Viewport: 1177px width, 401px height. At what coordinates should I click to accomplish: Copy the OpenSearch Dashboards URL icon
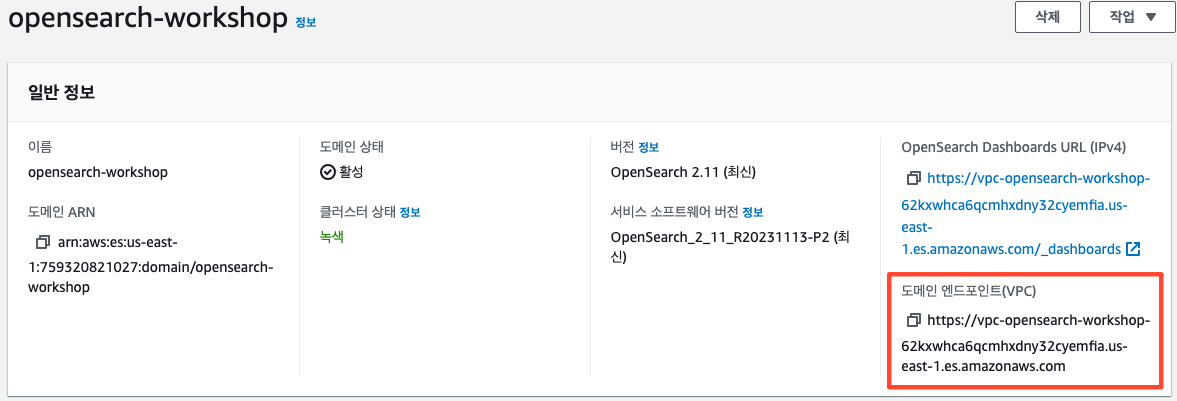pyautogui.click(x=914, y=178)
